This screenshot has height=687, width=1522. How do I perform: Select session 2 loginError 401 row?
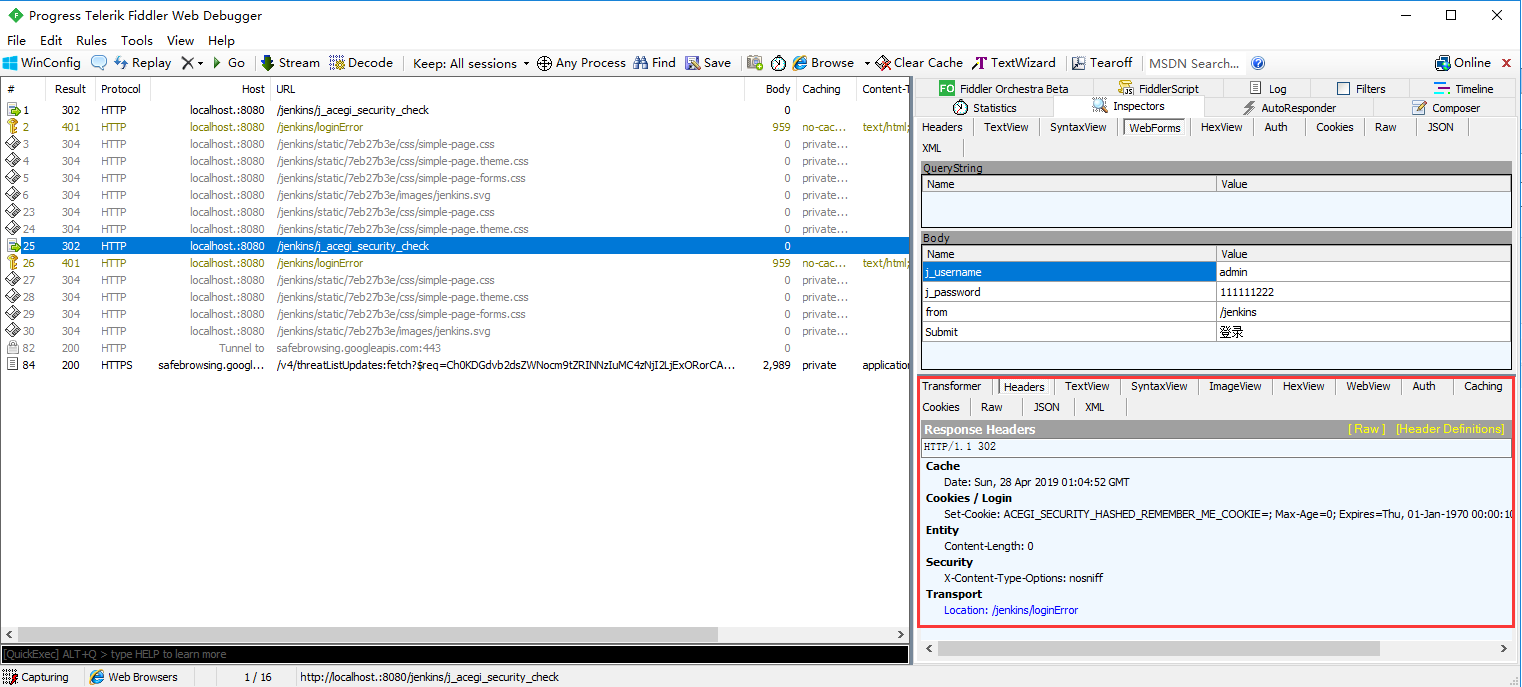click(455, 127)
